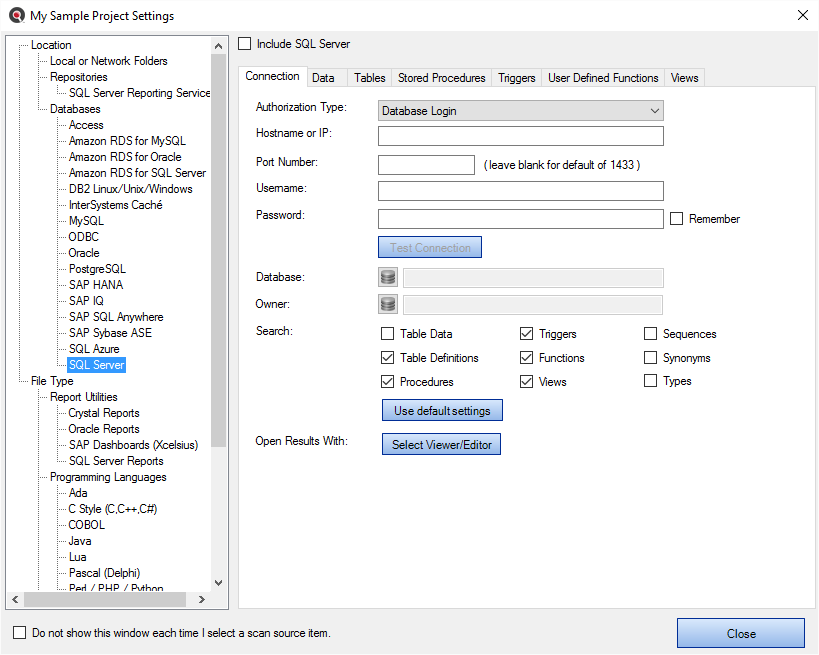
Task: Uncheck Table Definitions search option
Action: pyautogui.click(x=388, y=358)
